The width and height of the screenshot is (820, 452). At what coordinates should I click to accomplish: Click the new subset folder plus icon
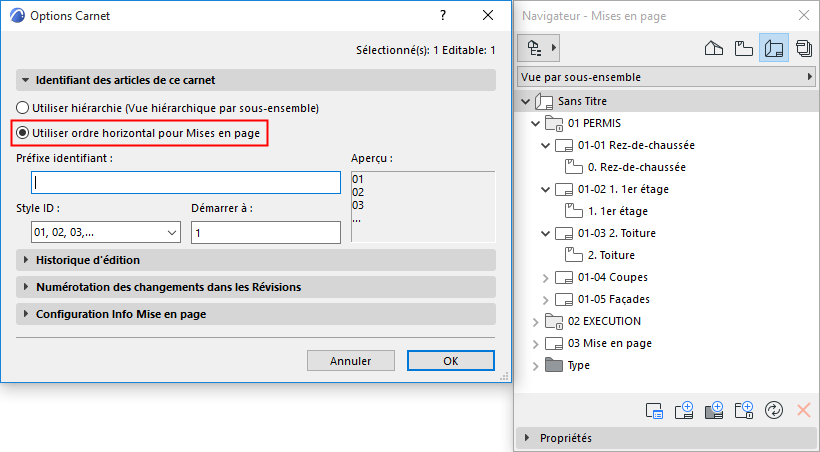[743, 409]
